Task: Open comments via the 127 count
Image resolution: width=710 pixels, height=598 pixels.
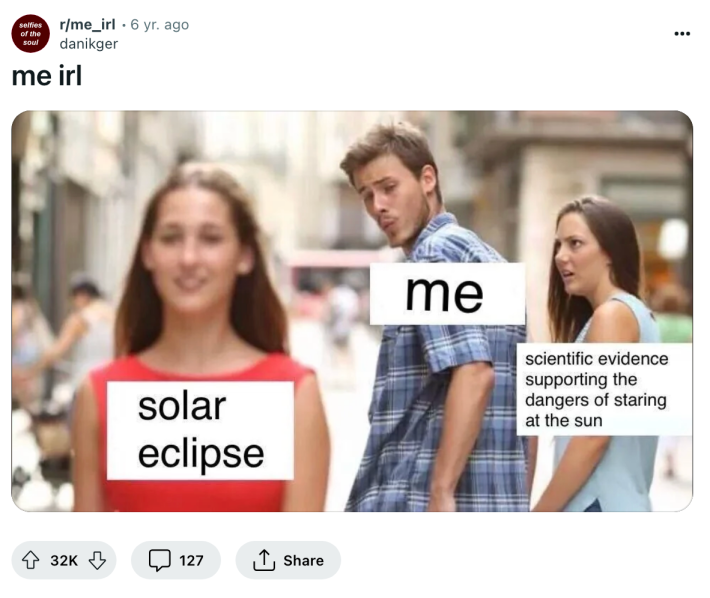Action: coord(191,560)
